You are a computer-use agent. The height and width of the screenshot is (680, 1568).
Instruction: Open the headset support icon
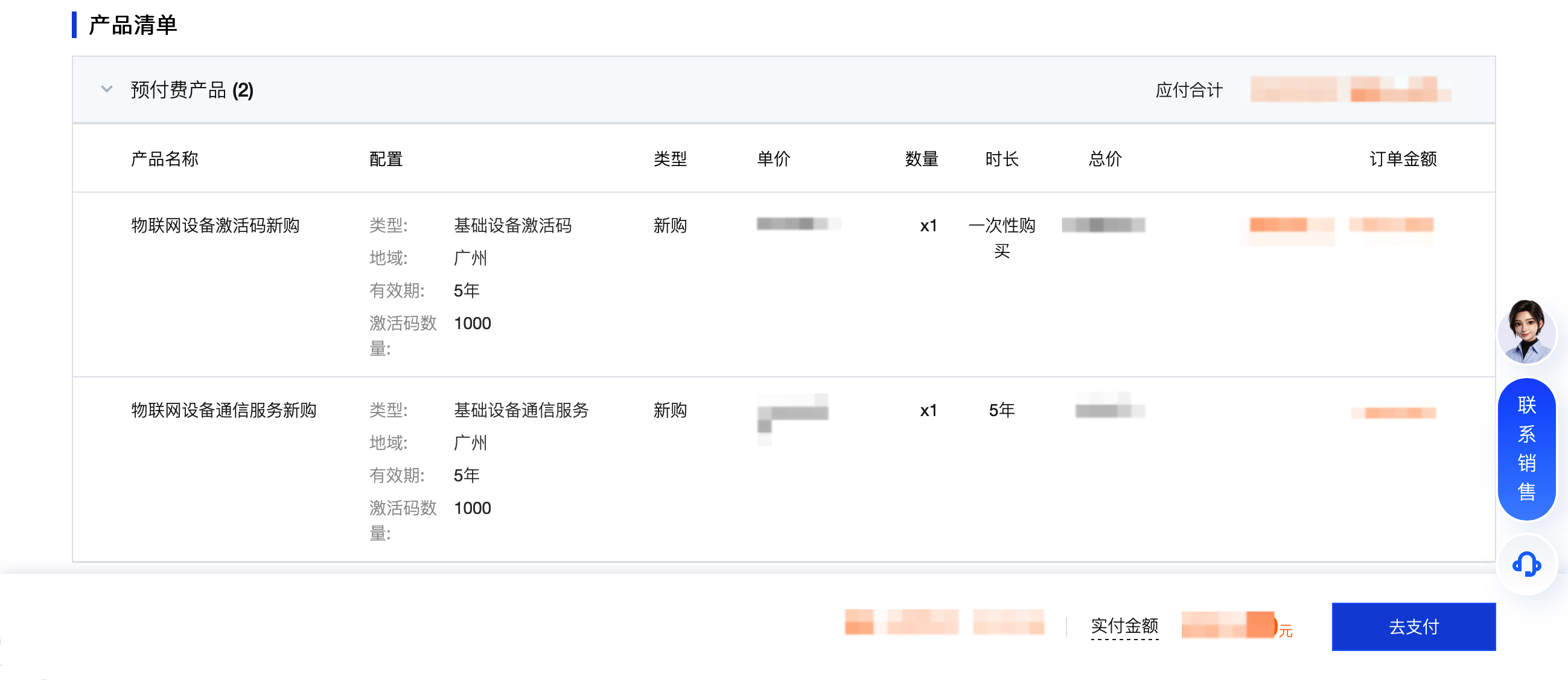(1526, 564)
